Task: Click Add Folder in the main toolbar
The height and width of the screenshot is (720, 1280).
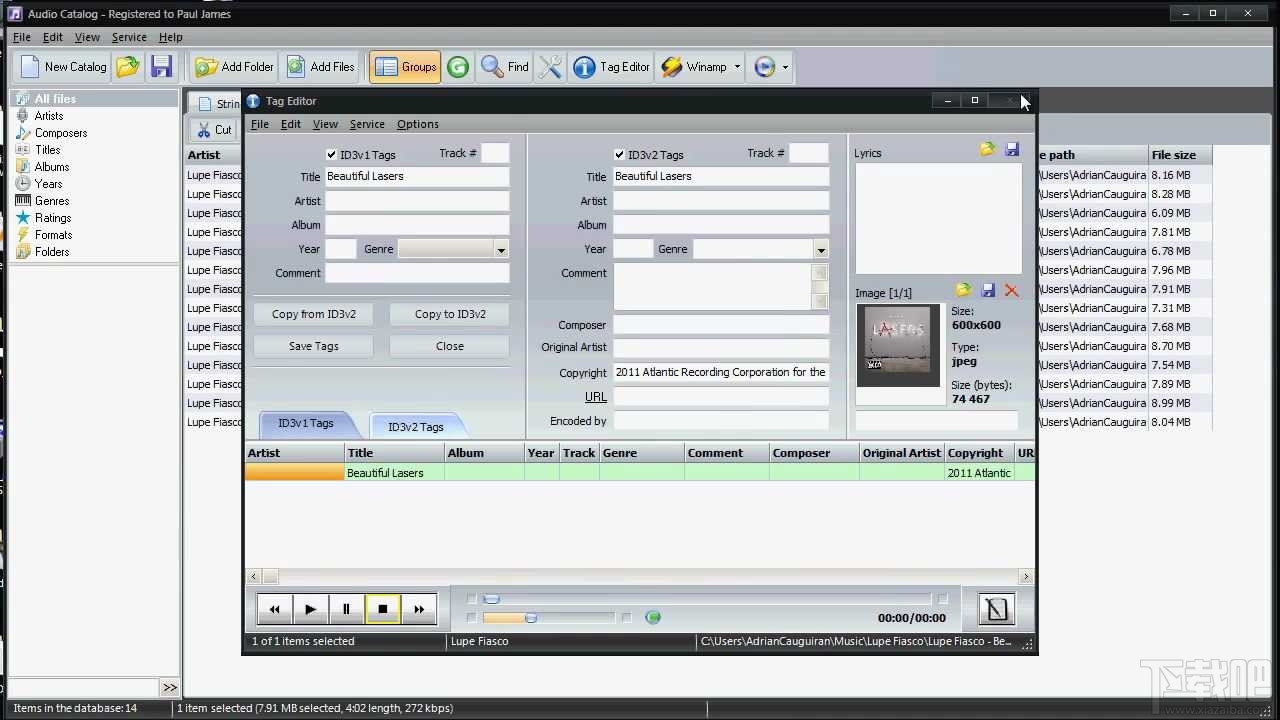Action: point(235,67)
